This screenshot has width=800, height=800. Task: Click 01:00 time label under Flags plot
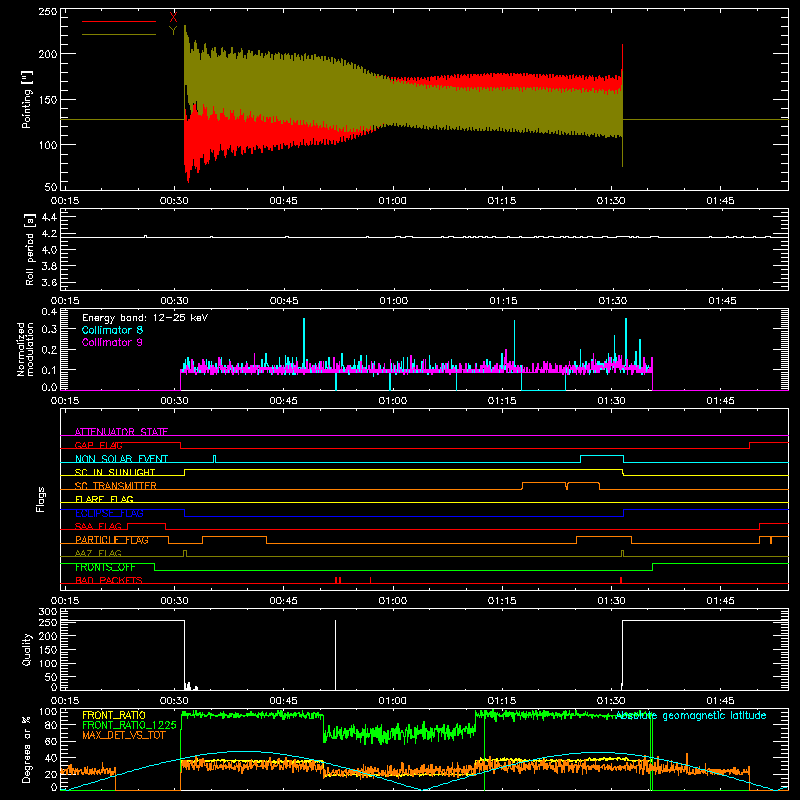click(392, 601)
